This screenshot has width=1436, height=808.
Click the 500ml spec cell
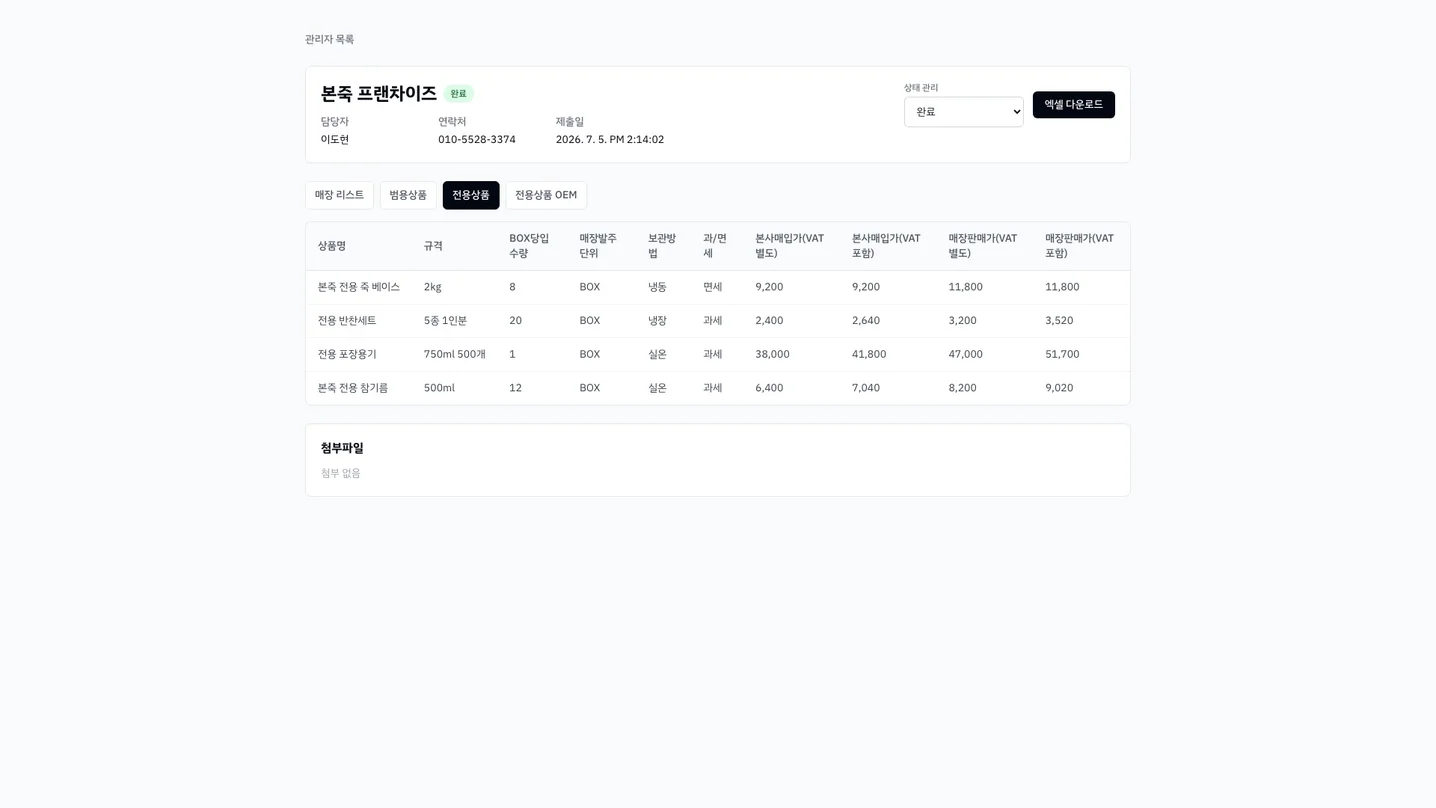pos(439,388)
